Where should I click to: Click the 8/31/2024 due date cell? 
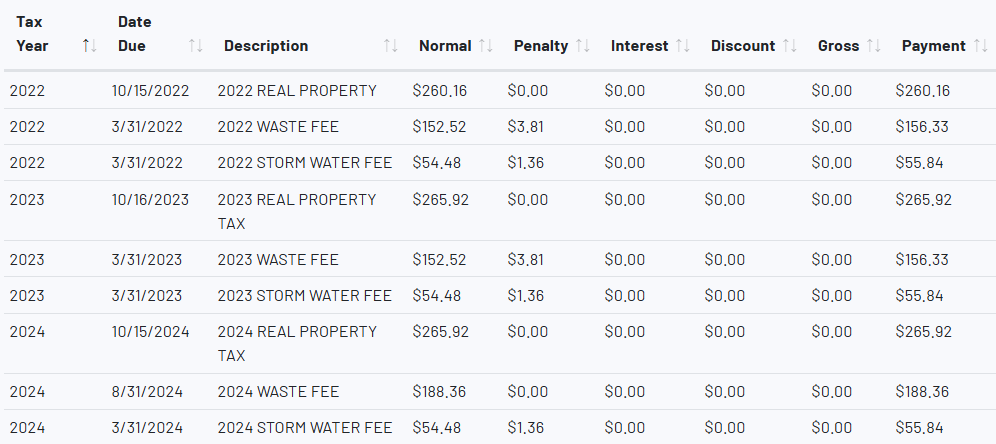[x=147, y=392]
